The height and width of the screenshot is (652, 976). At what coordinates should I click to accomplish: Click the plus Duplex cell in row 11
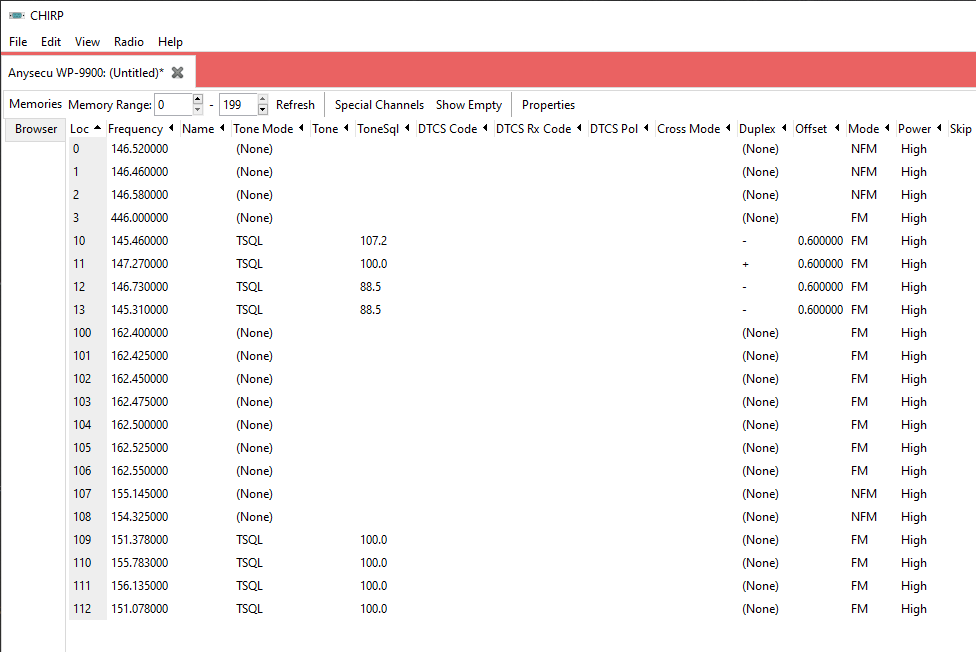click(745, 264)
